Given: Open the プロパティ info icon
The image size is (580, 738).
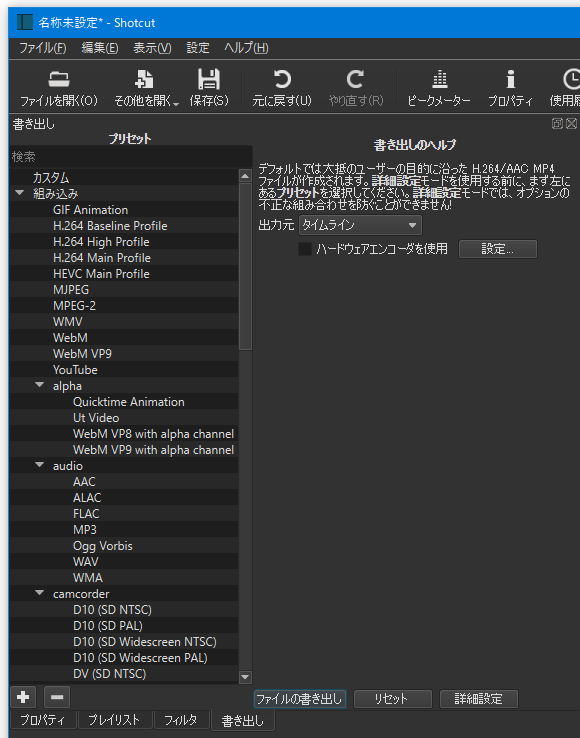Looking at the screenshot, I should [510, 80].
